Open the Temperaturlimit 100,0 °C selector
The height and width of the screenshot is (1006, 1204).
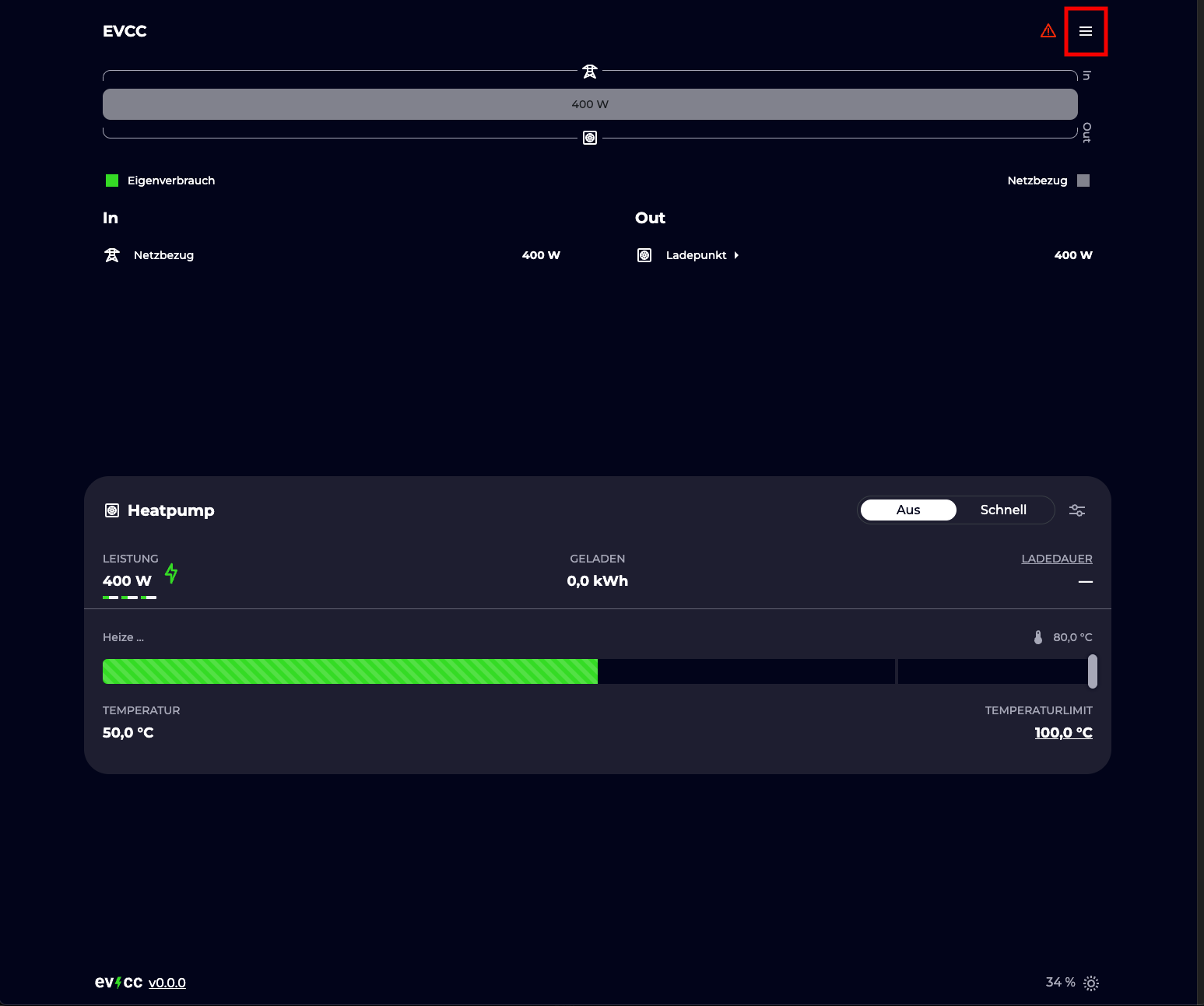(1063, 733)
